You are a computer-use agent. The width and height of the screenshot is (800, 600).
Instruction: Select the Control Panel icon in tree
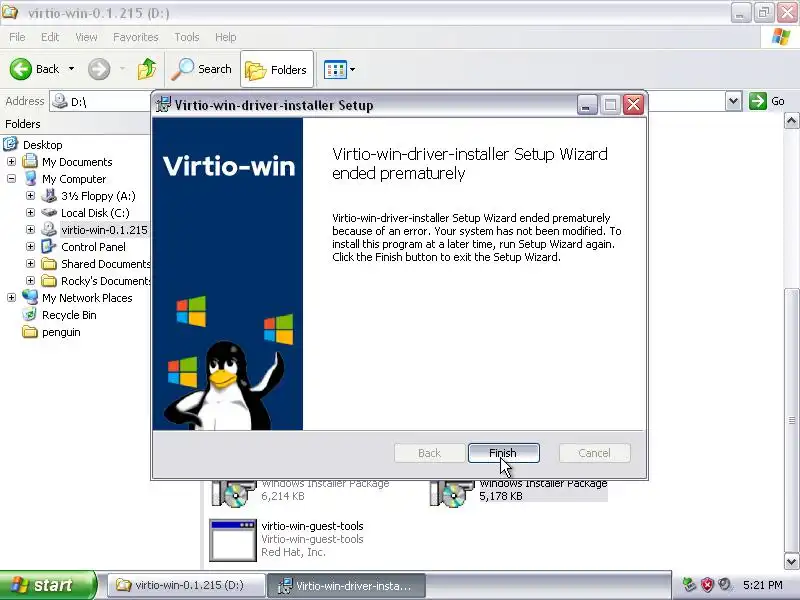(49, 246)
